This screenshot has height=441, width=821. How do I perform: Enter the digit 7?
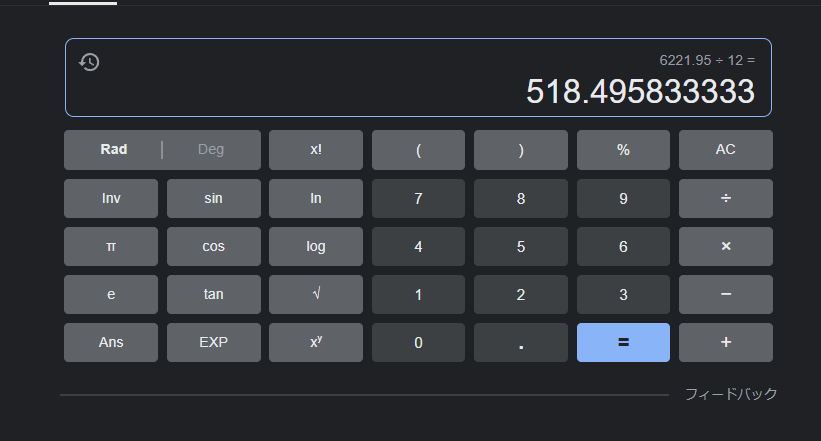tap(418, 198)
